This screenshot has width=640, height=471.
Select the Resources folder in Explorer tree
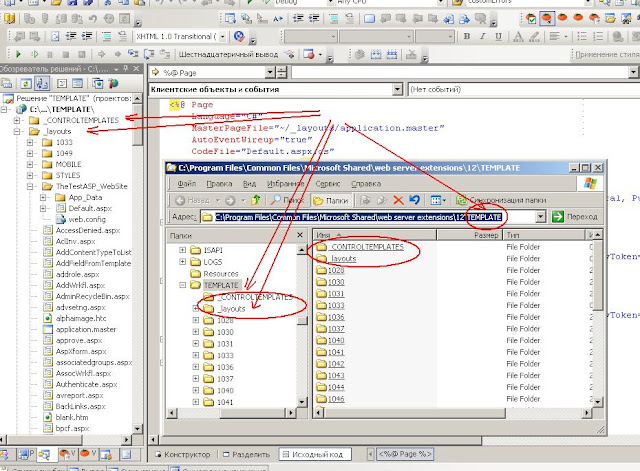[x=220, y=274]
